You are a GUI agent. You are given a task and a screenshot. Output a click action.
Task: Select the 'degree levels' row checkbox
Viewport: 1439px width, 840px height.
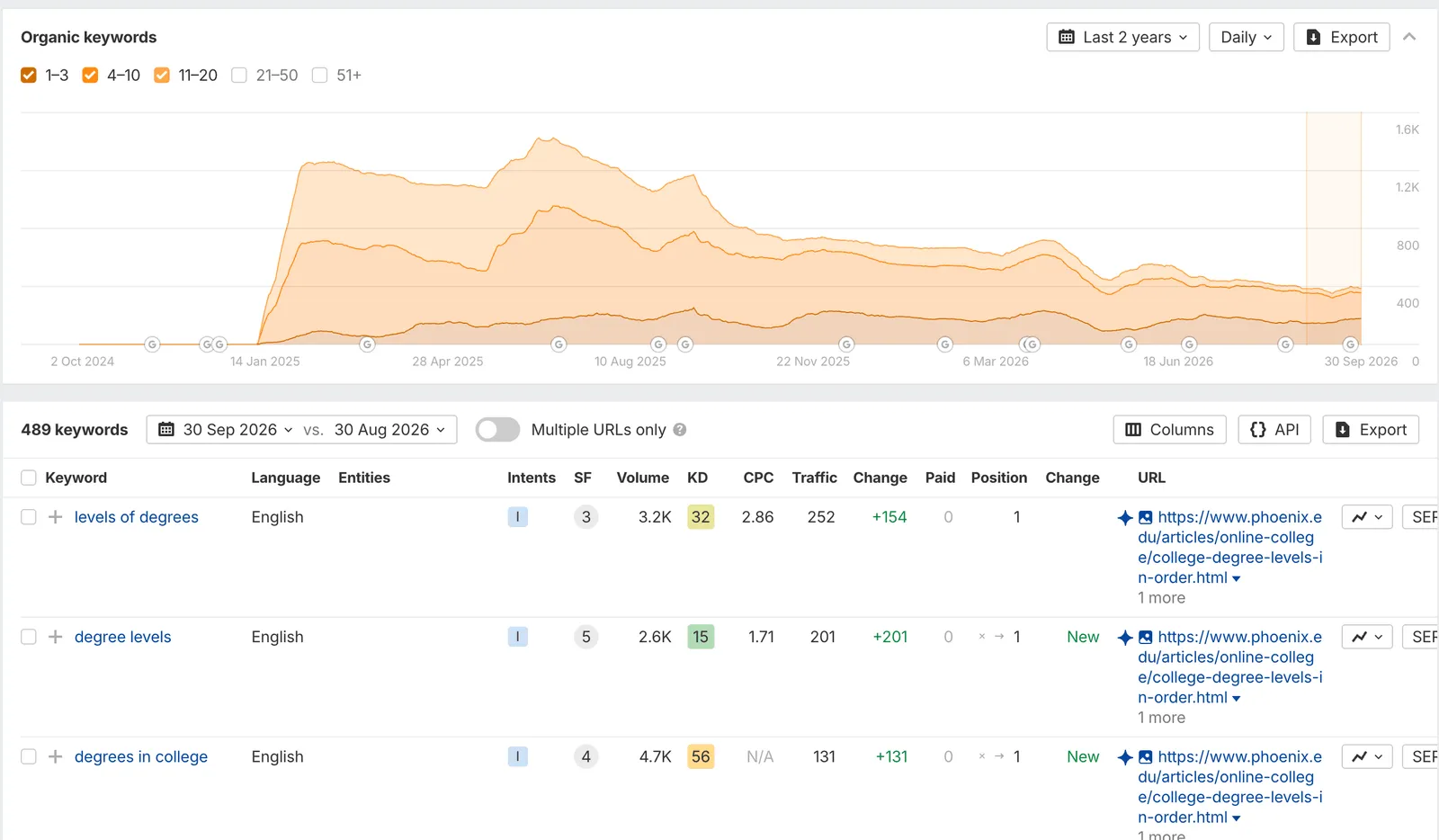29,637
